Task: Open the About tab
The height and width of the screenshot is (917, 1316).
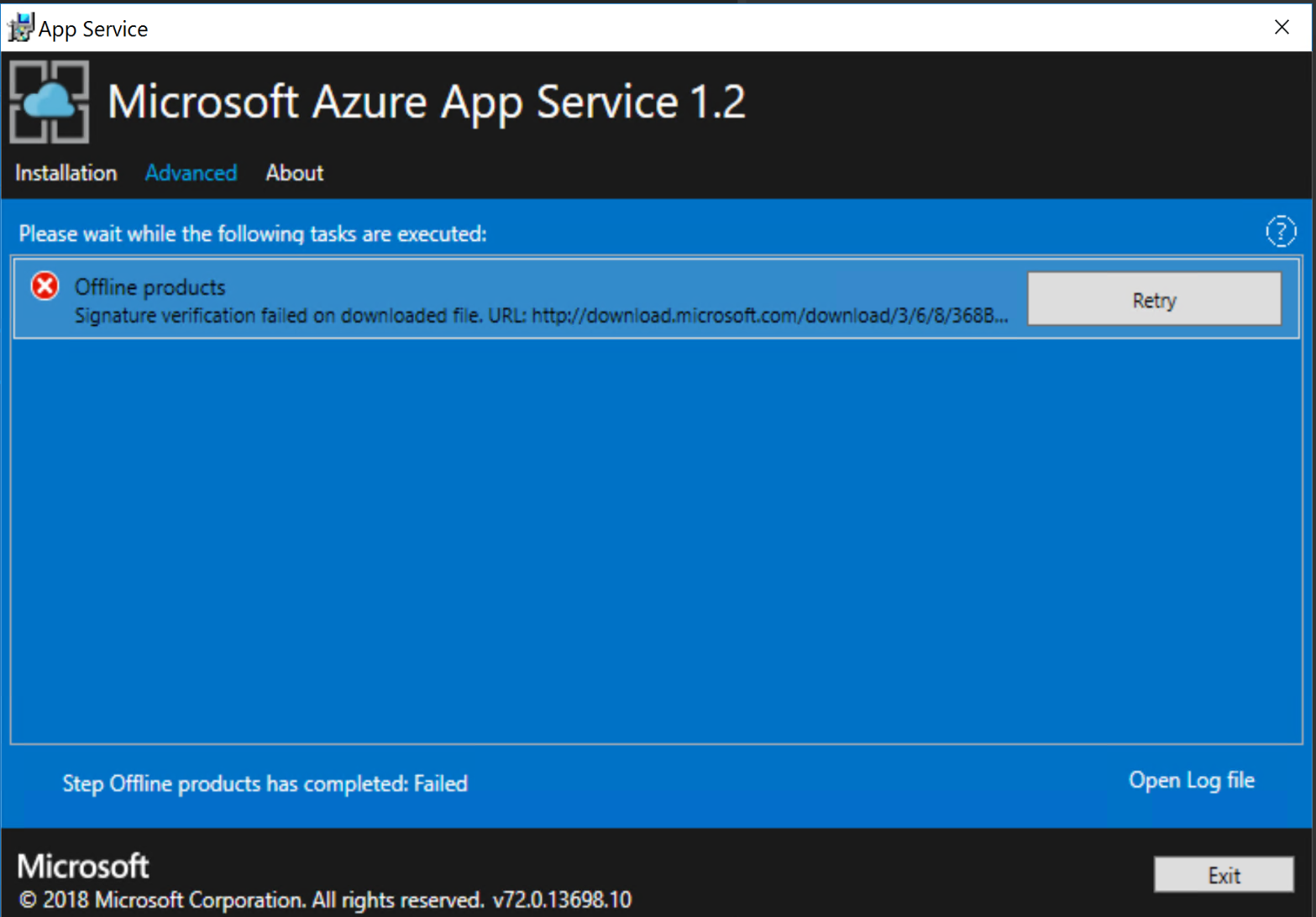Action: 294,173
